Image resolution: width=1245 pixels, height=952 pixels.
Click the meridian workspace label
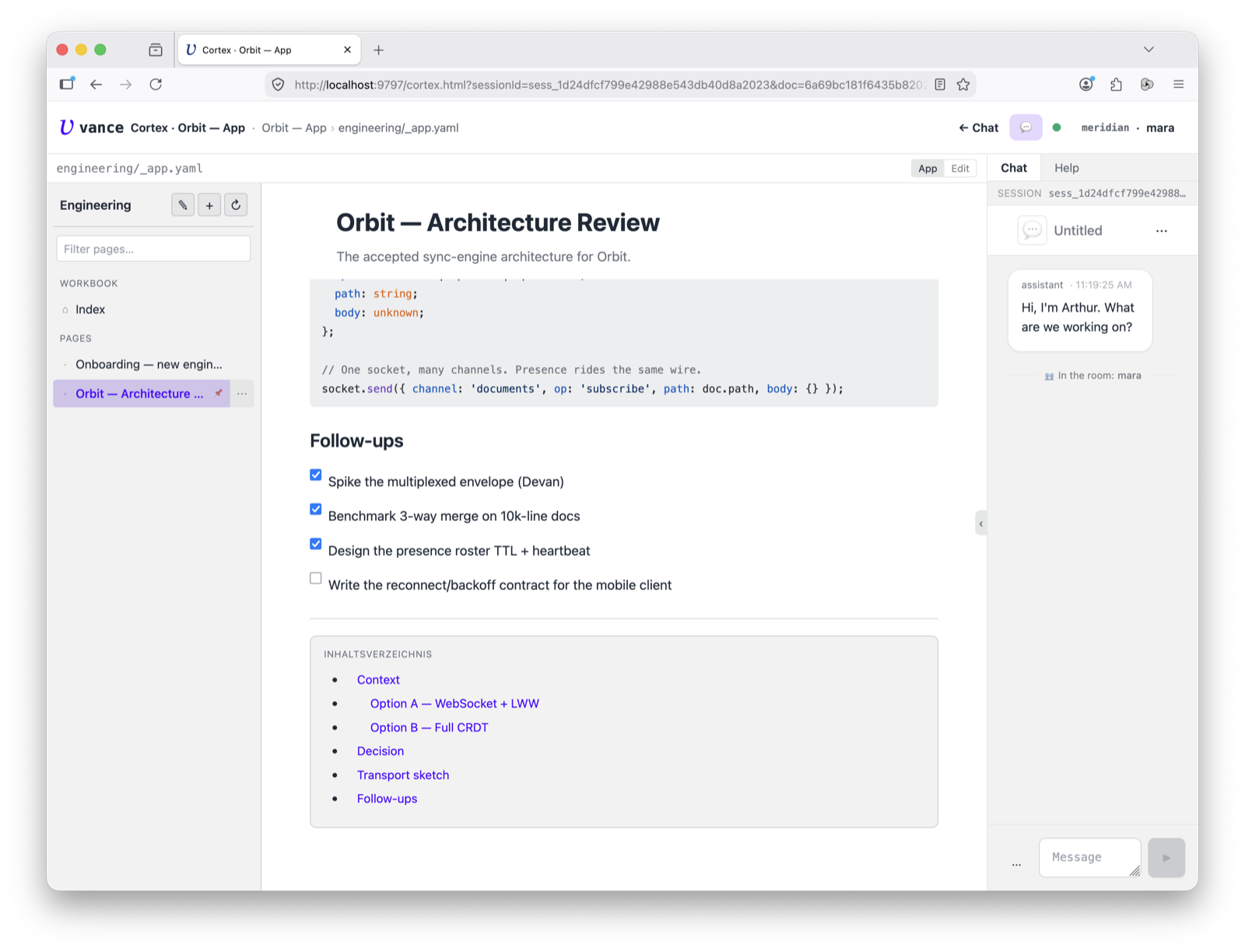tap(1105, 128)
